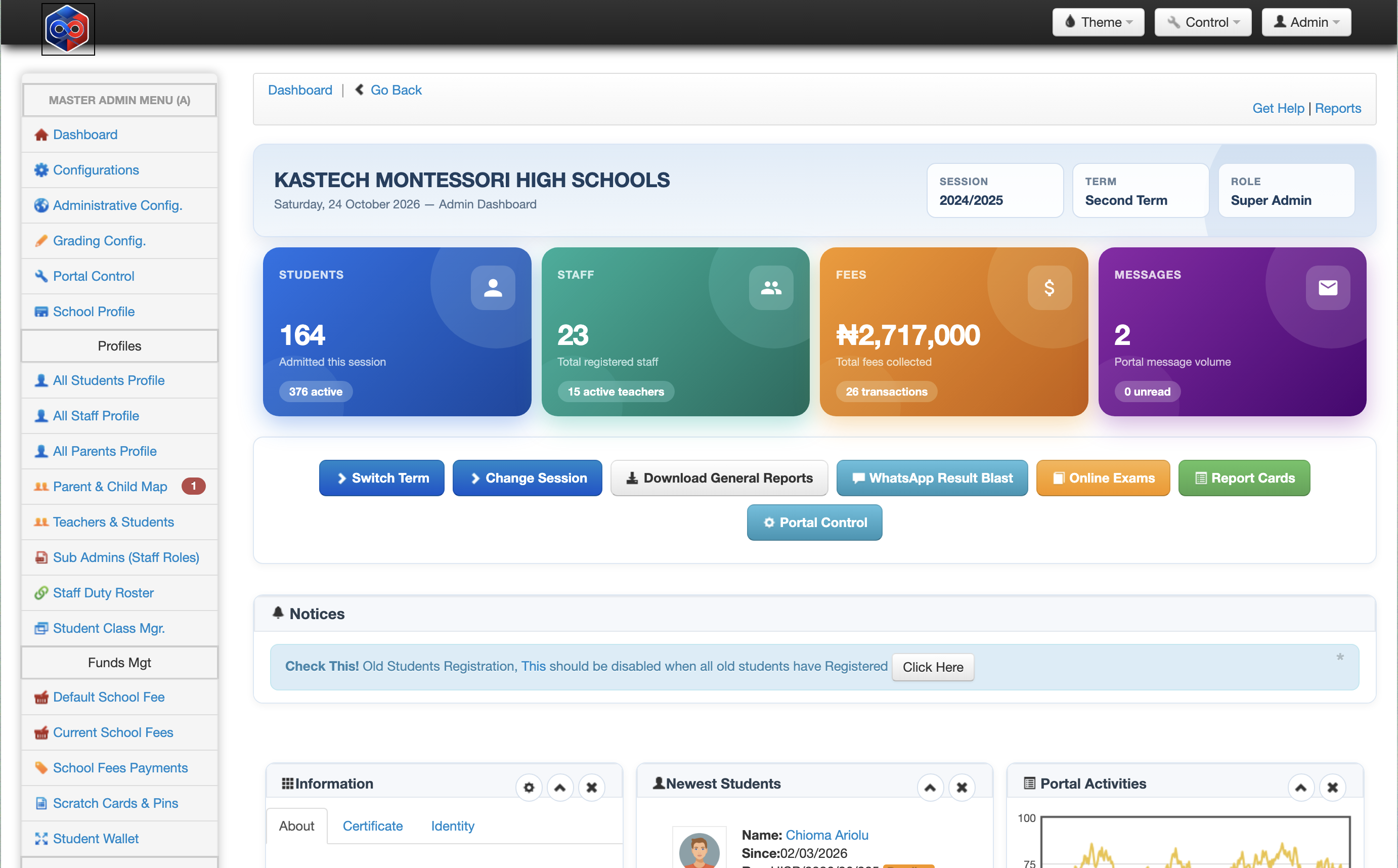Click the Students card person icon

(493, 288)
